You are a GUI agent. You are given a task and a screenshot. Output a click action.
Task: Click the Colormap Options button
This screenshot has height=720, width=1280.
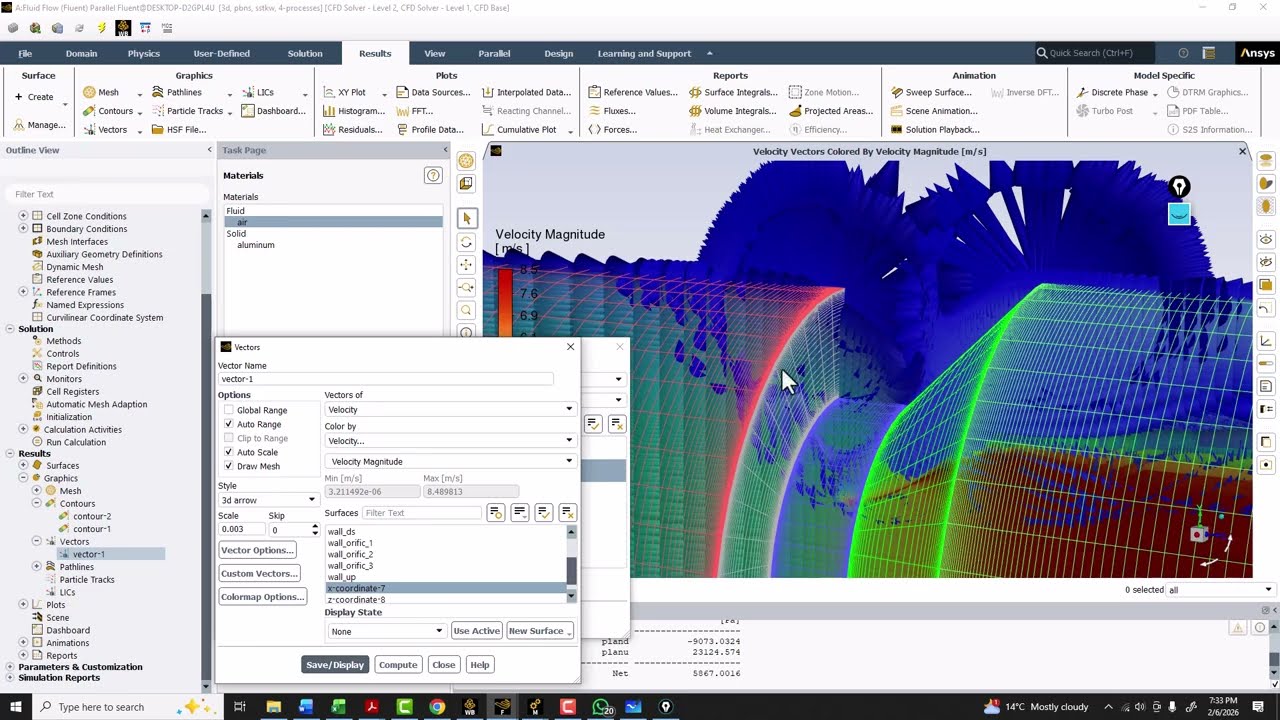263,597
